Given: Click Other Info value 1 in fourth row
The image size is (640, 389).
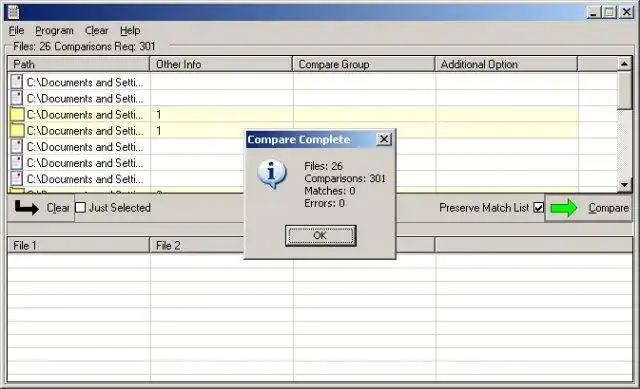Looking at the screenshot, I should click(x=159, y=131).
